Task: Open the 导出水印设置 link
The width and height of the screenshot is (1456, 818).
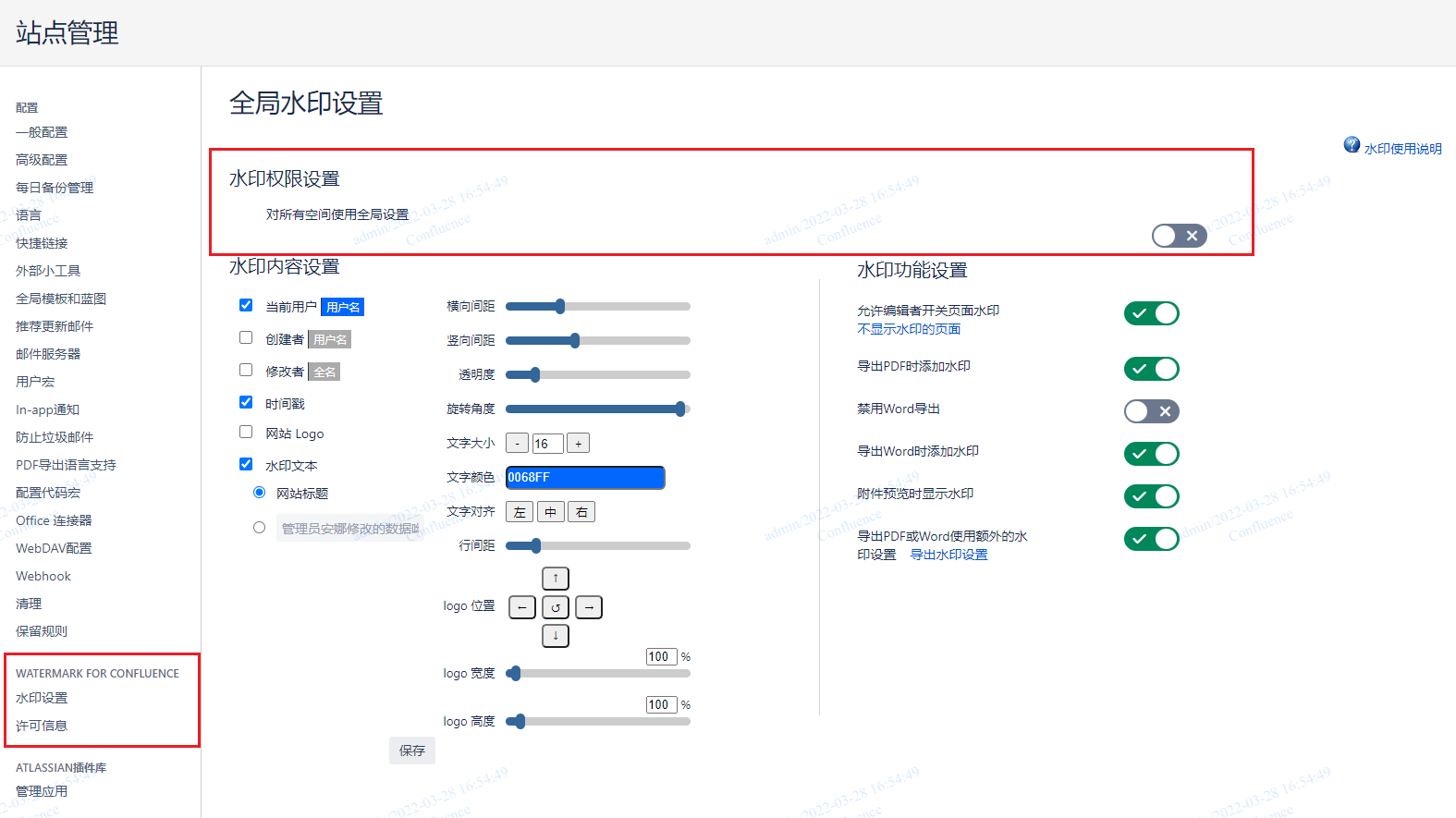Action: point(948,555)
